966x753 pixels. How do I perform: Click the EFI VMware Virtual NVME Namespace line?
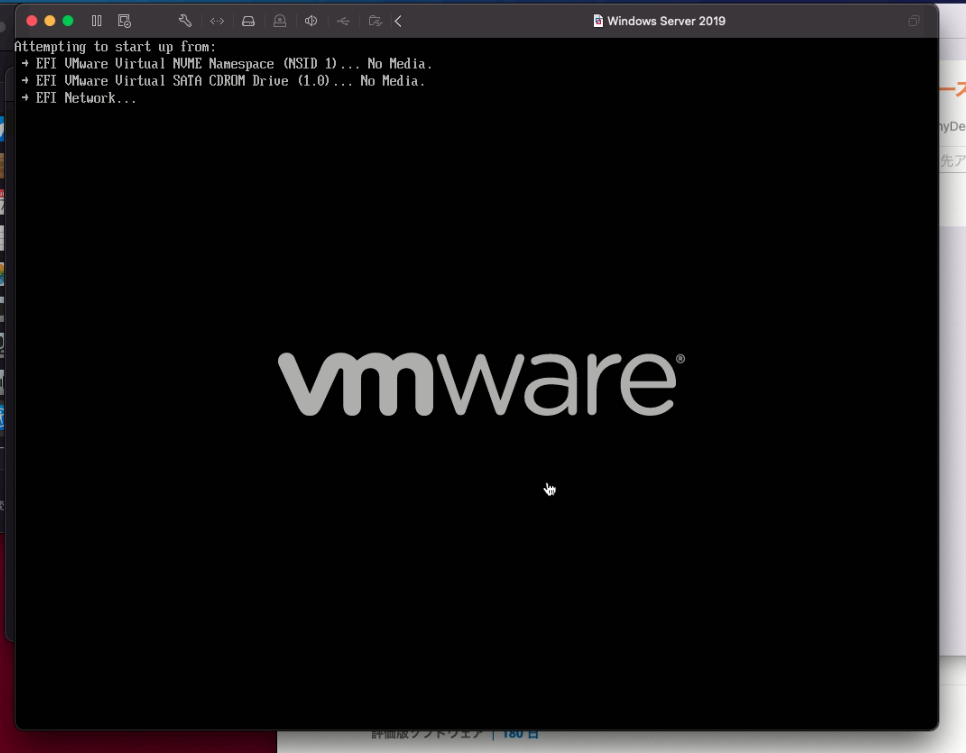pos(227,64)
